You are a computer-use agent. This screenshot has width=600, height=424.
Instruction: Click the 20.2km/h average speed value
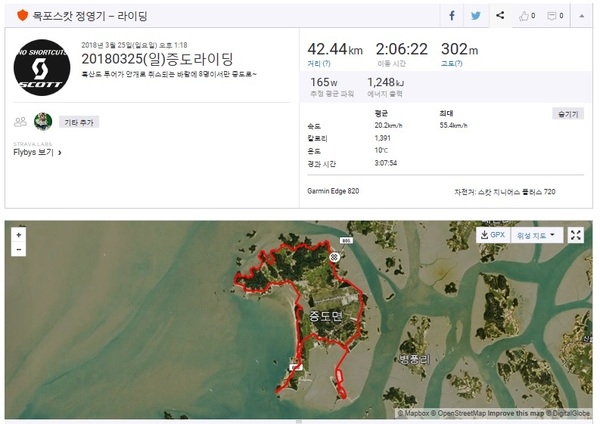(x=388, y=125)
